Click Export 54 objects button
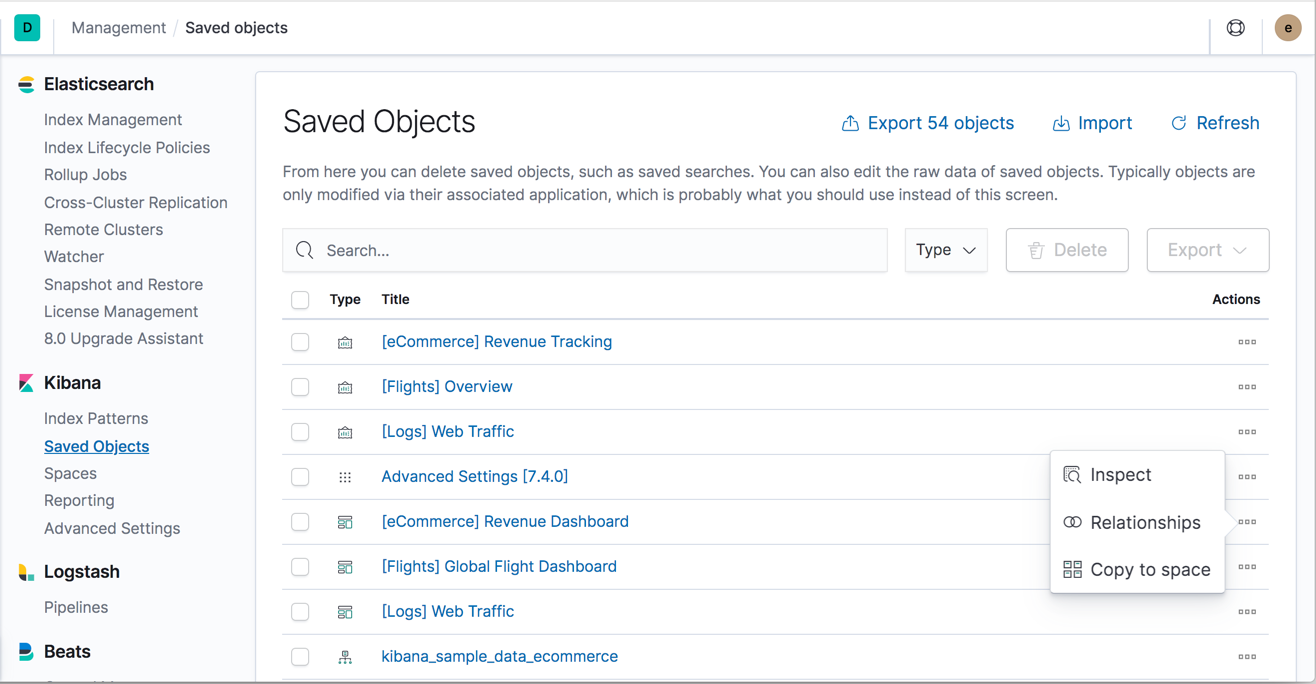This screenshot has width=1316, height=684. click(928, 123)
